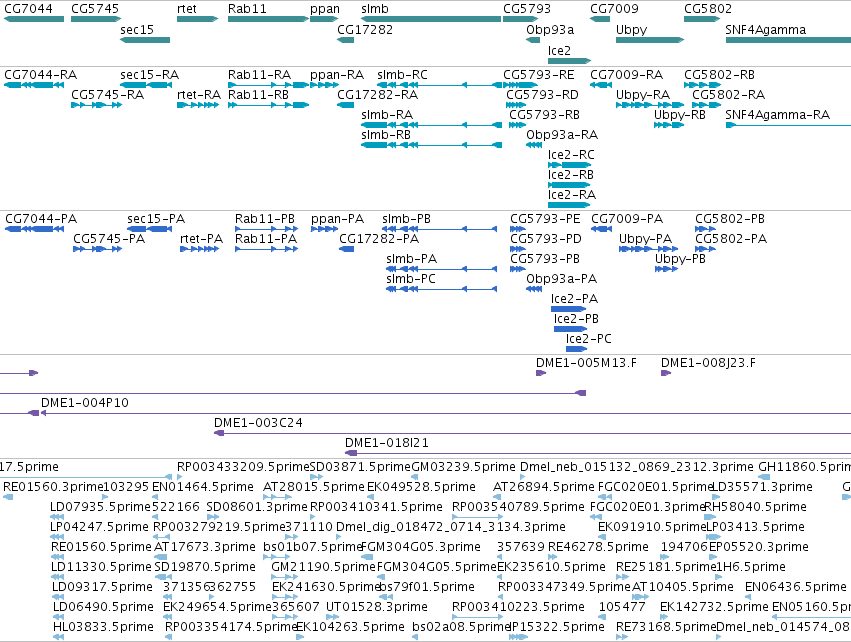851x642 pixels.
Task: Select the CG7044 gene arrow glyph
Action: click(x=34, y=19)
